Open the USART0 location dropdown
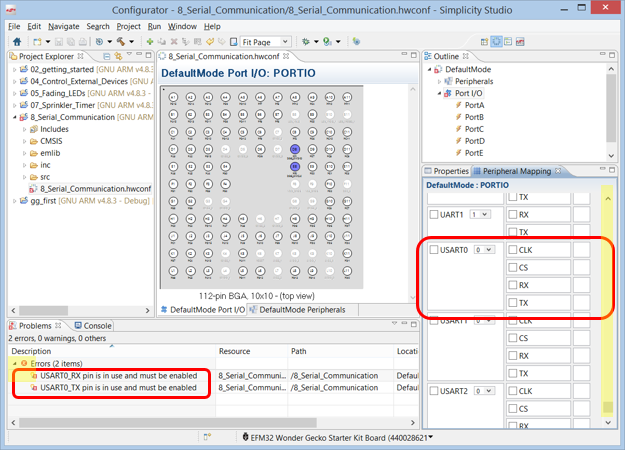Screen dimensions: 625x450 tap(484, 250)
